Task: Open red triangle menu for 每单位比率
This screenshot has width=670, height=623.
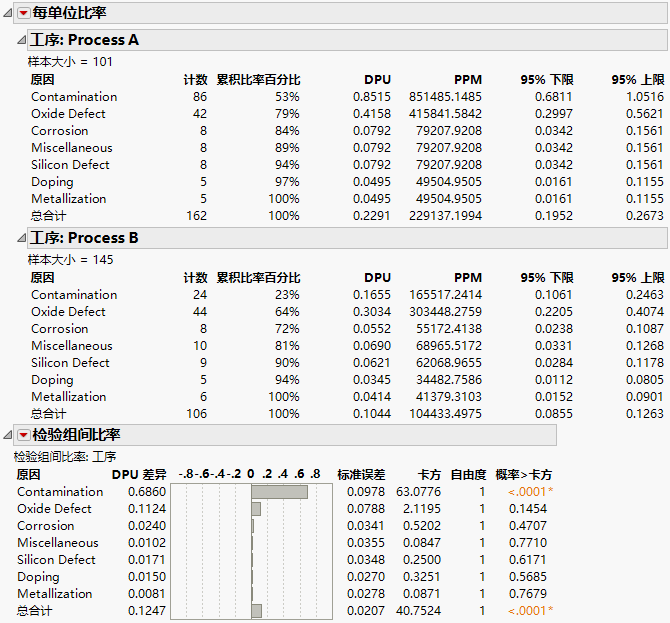Action: click(x=24, y=13)
